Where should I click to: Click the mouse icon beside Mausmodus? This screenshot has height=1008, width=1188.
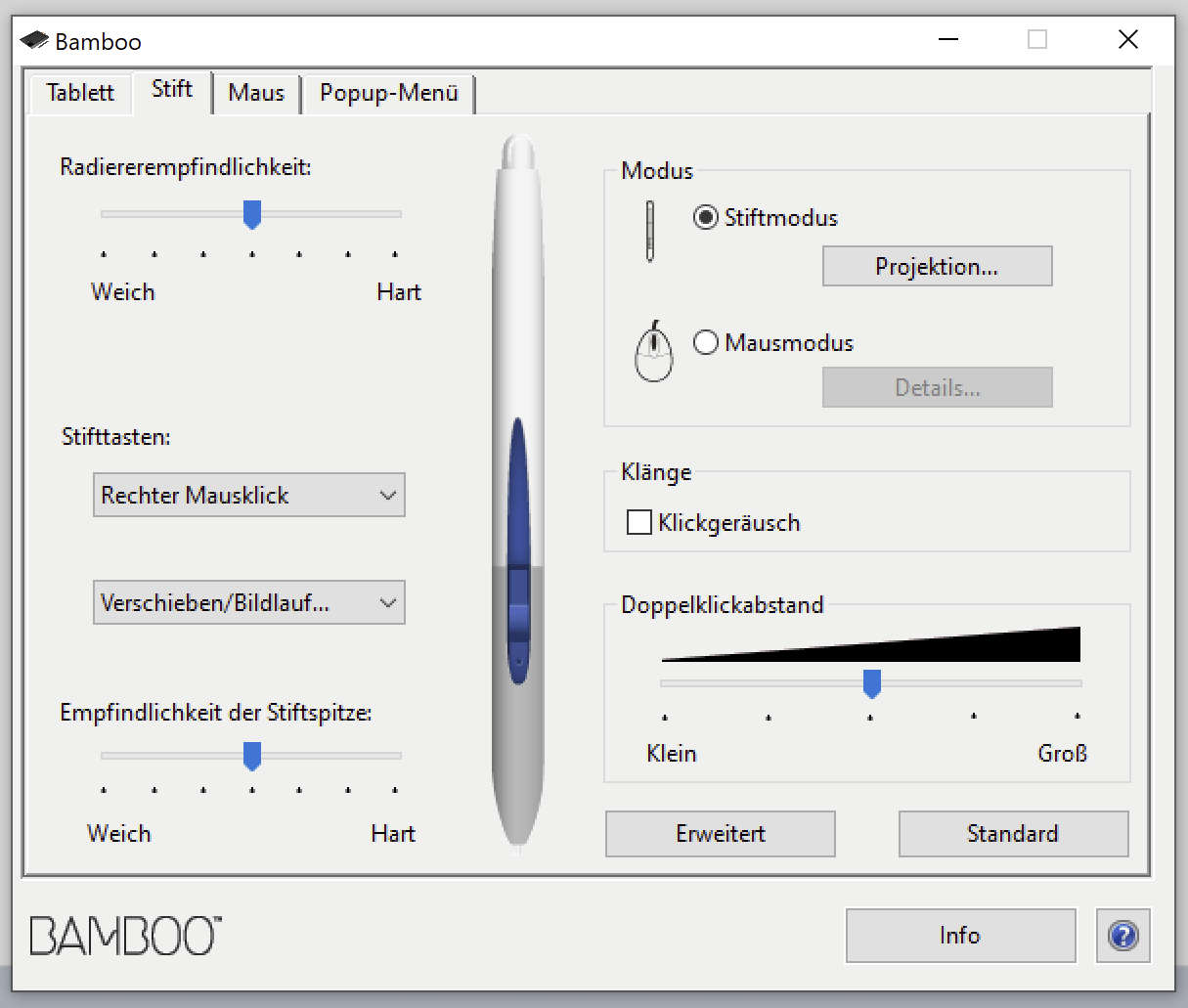pyautogui.click(x=652, y=352)
